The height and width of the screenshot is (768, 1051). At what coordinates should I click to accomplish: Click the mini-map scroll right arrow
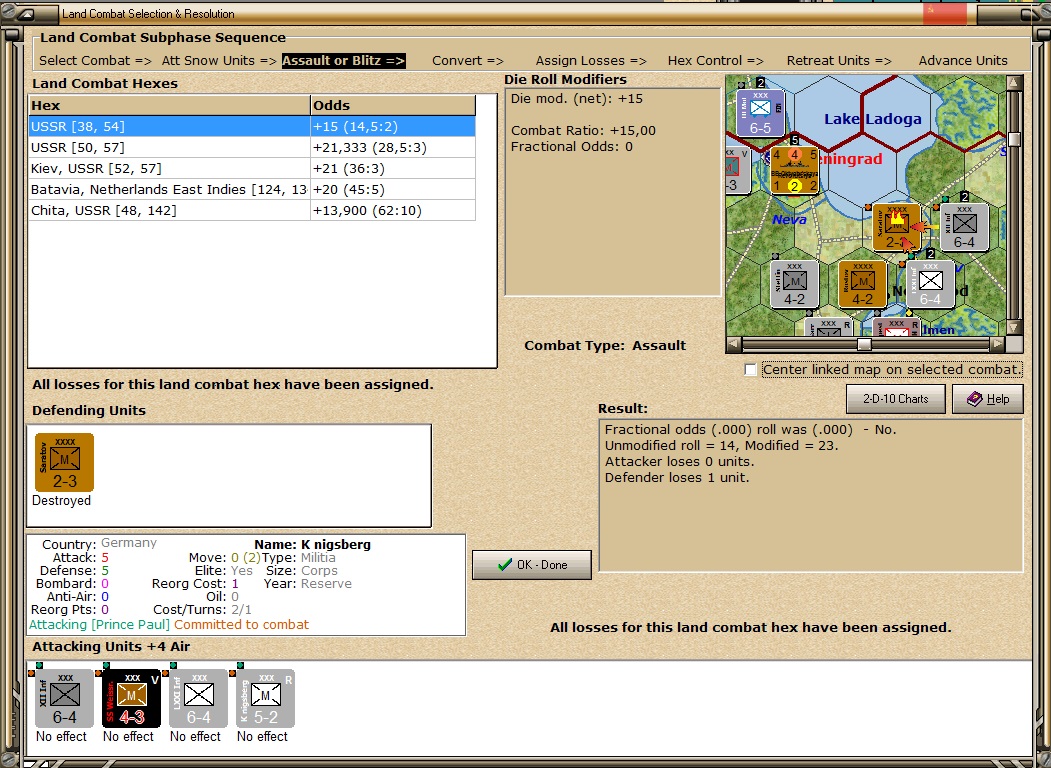point(998,344)
